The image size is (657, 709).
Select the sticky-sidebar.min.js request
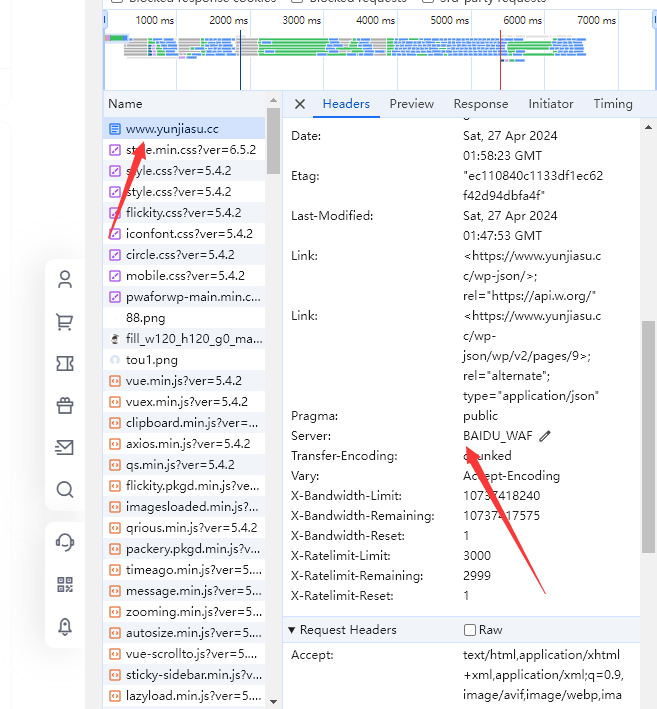tap(184, 675)
